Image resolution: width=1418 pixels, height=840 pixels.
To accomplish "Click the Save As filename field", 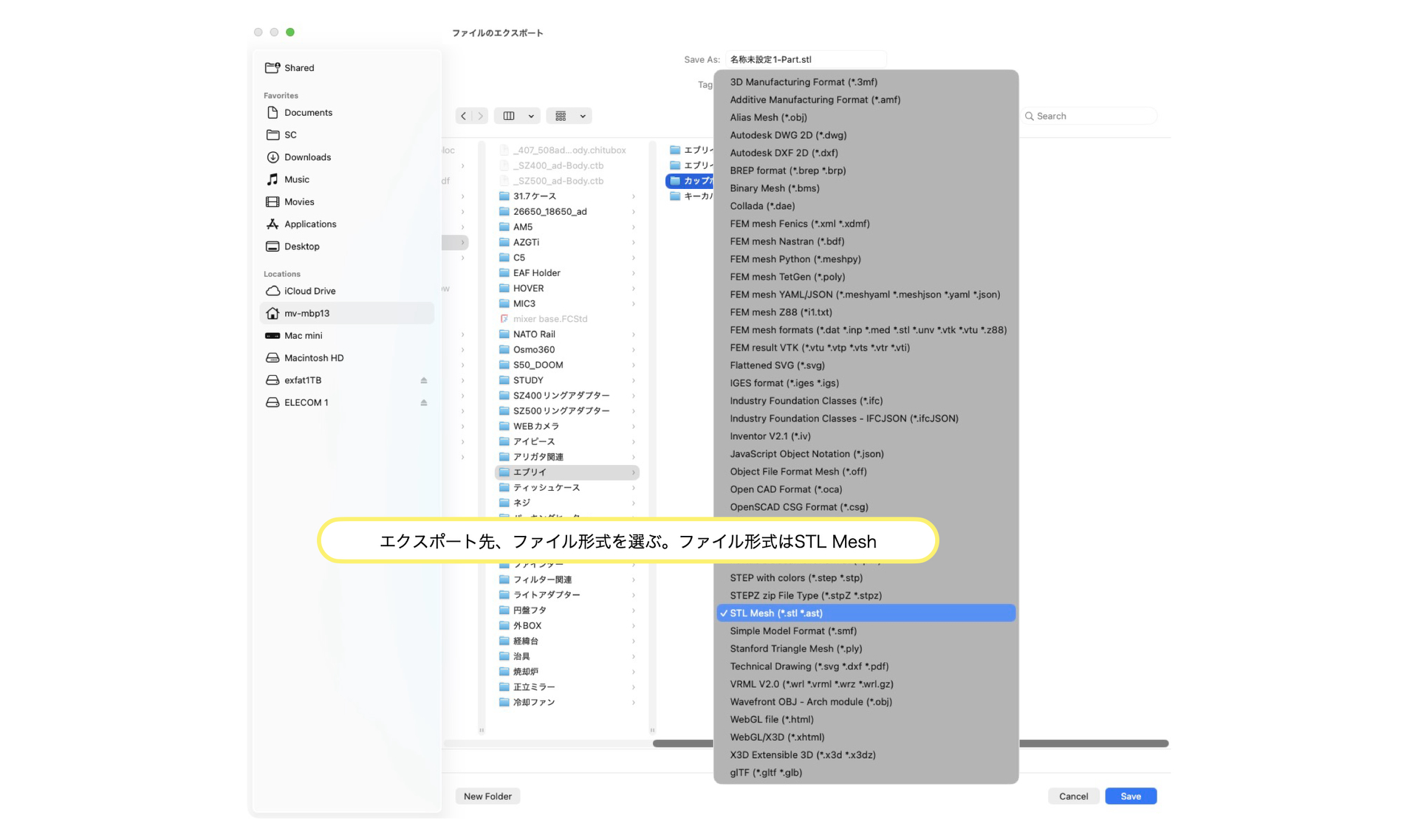I will click(806, 59).
